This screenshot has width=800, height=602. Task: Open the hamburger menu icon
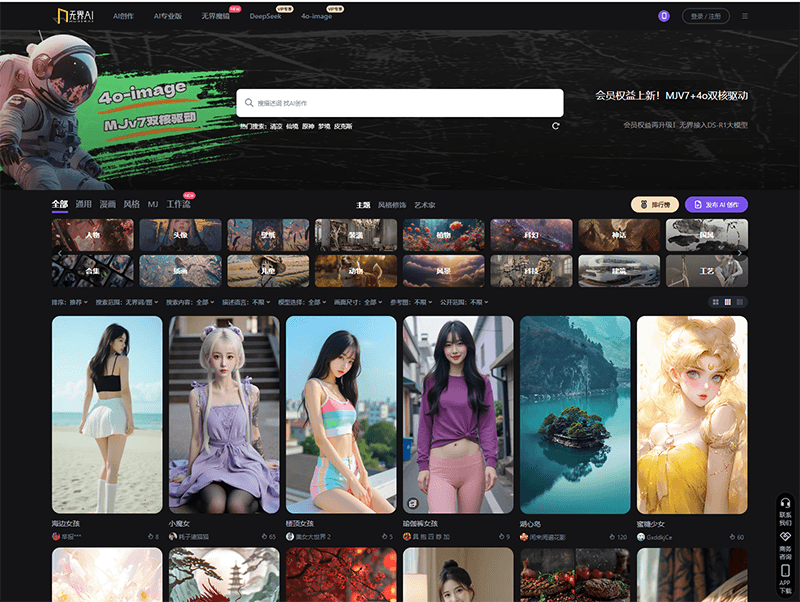coord(744,16)
